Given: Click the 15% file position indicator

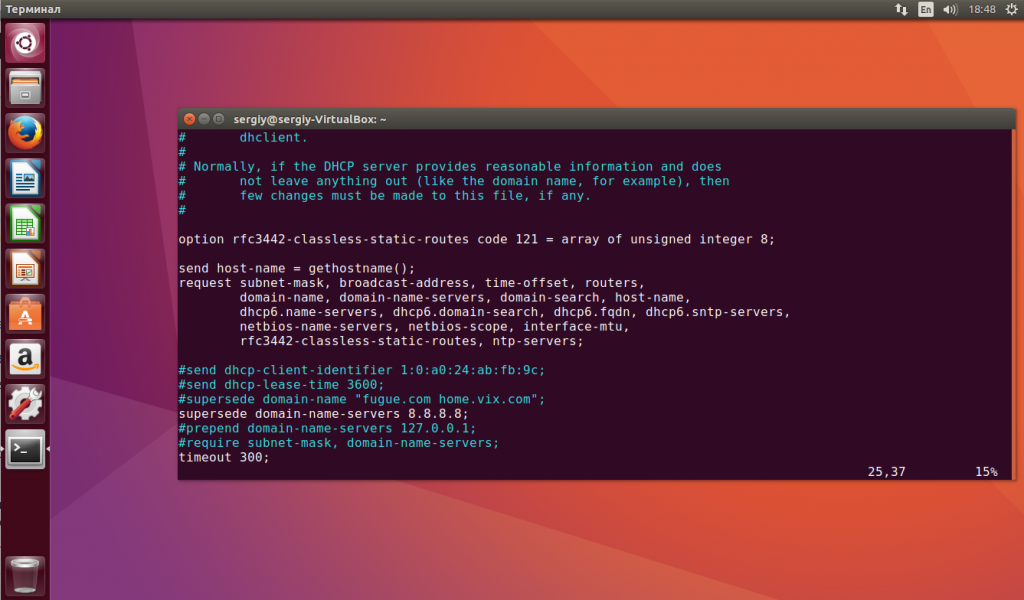Looking at the screenshot, I should [986, 472].
